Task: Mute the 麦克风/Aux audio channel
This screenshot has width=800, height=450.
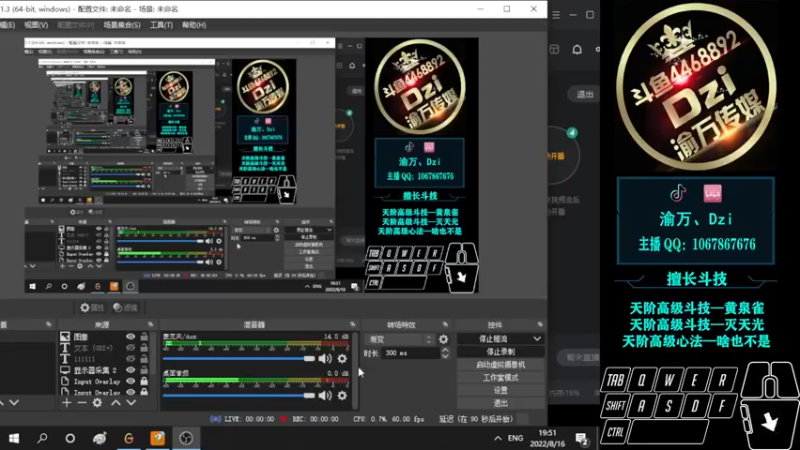Action: click(x=325, y=359)
